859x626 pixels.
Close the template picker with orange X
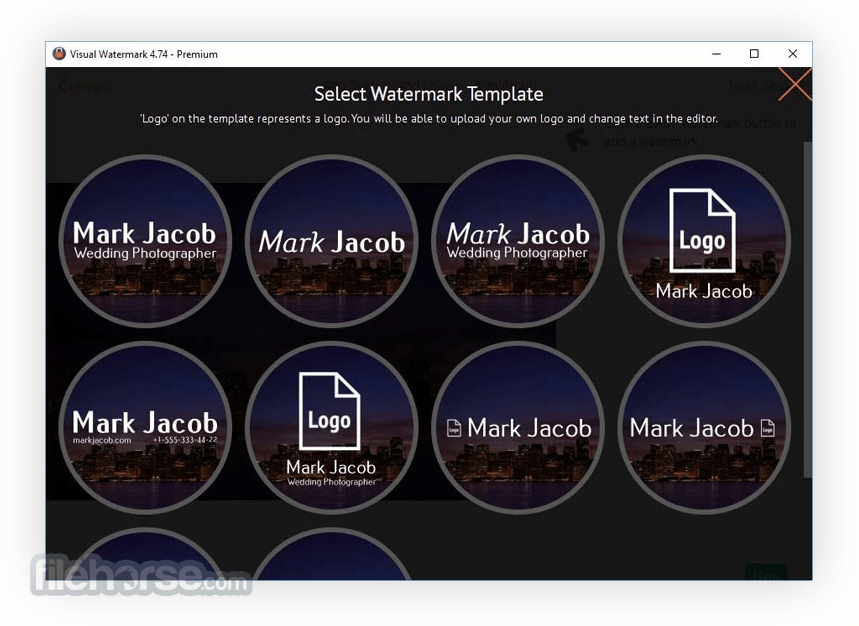click(x=795, y=84)
